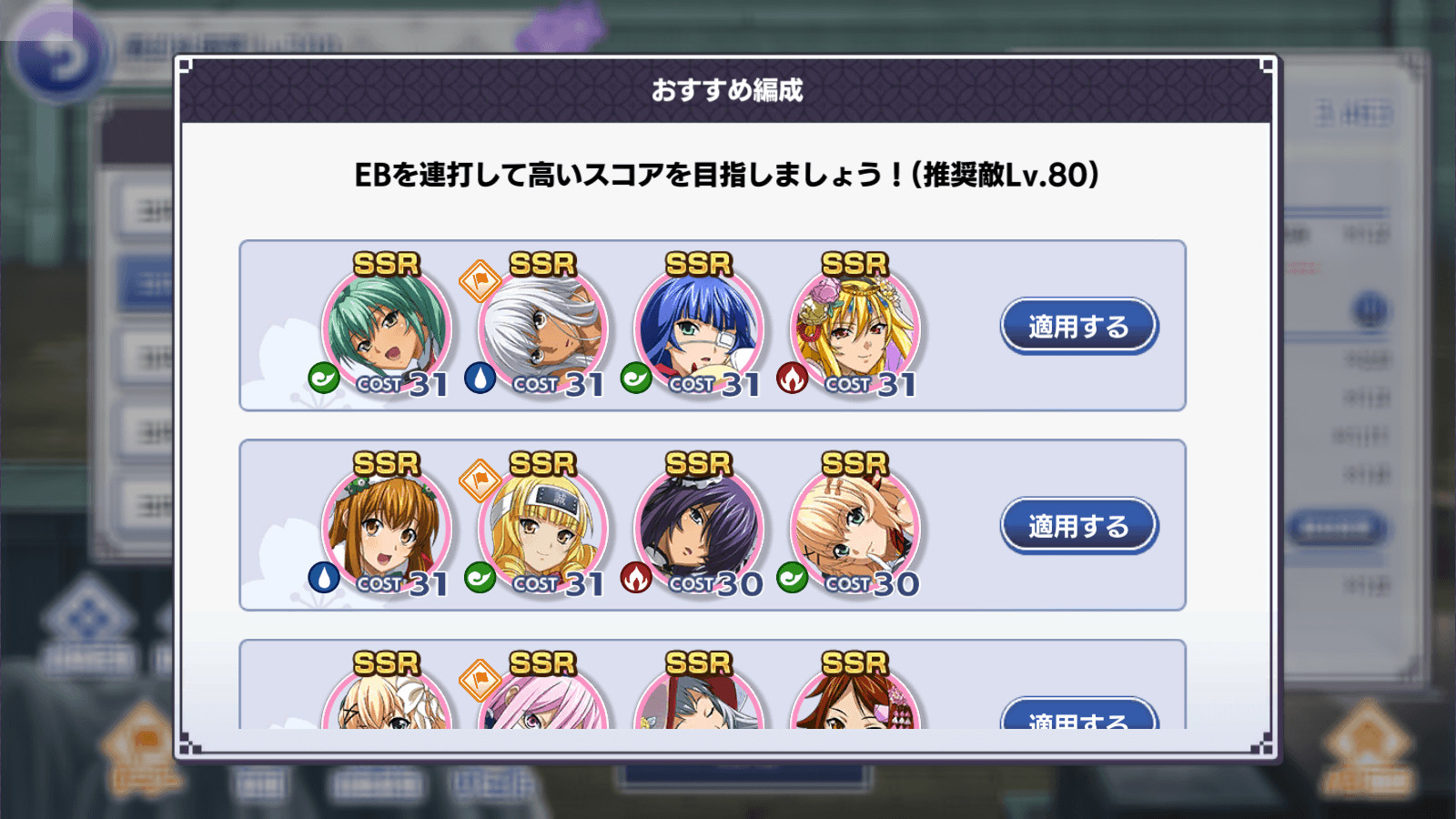
Task: Click fire attribute icon beside flower-crown character
Action: click(x=793, y=378)
